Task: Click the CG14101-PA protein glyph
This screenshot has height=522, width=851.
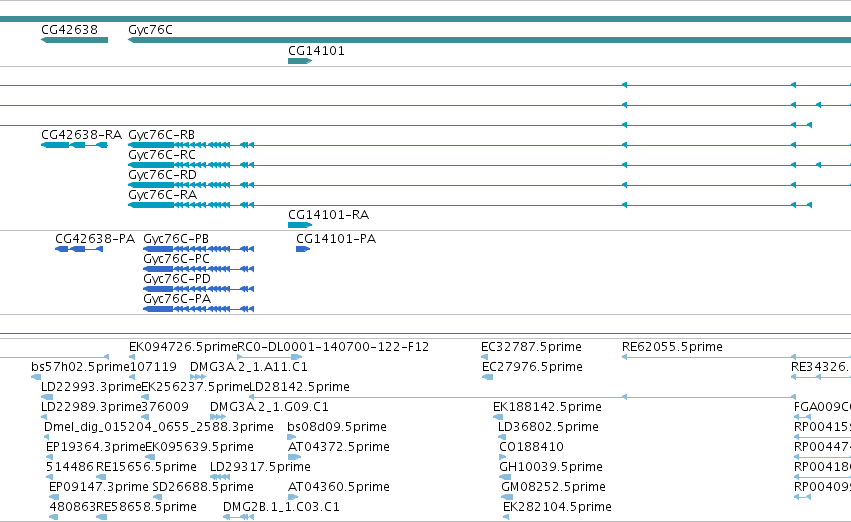Action: (x=303, y=249)
